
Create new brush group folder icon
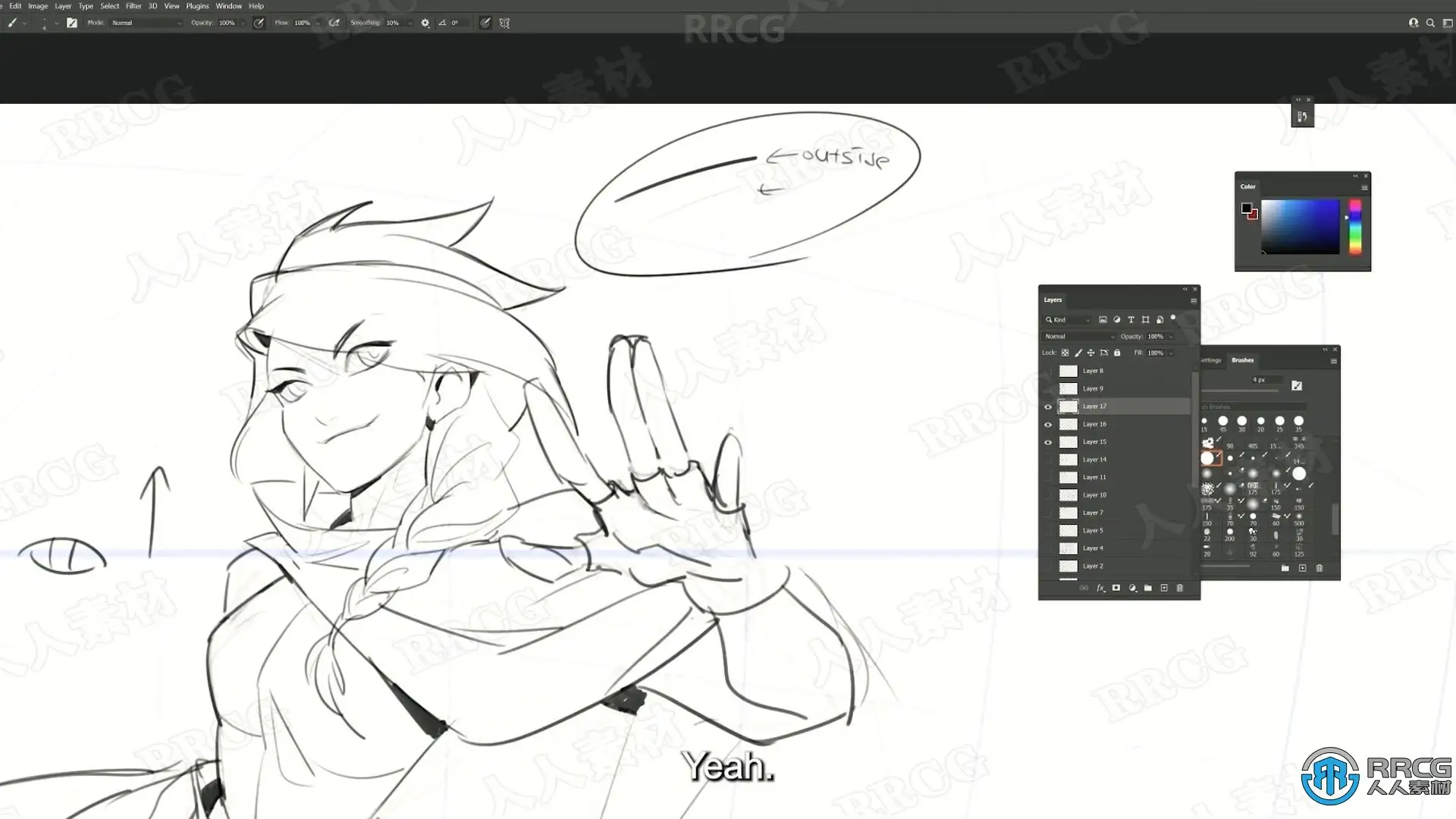coord(1285,568)
